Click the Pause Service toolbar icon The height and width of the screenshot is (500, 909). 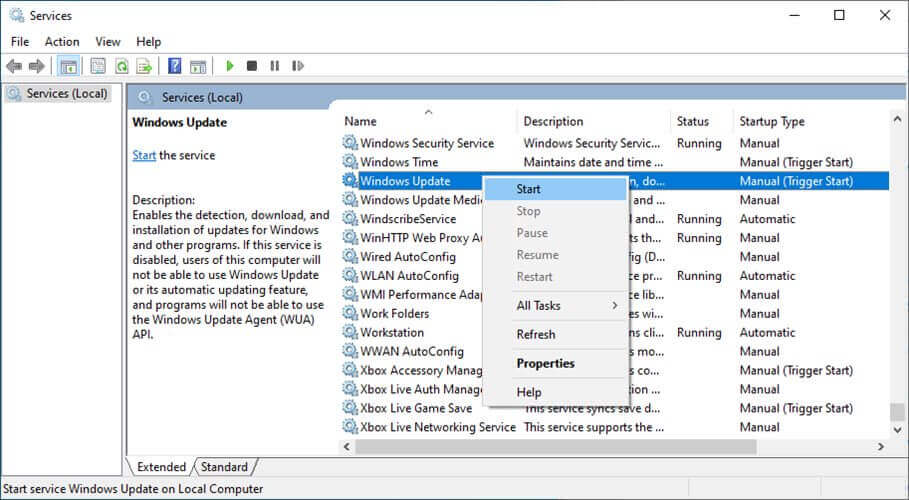tap(274, 66)
